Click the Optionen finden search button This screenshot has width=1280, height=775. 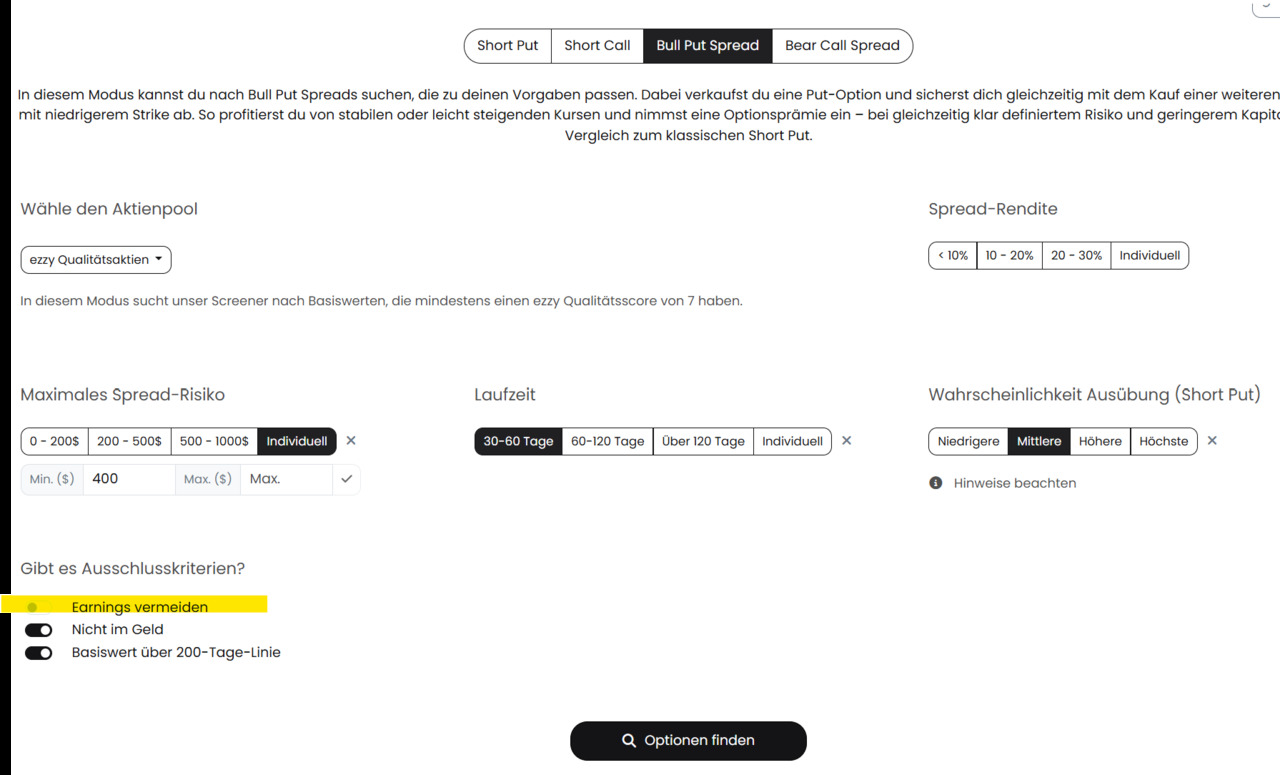tap(688, 741)
